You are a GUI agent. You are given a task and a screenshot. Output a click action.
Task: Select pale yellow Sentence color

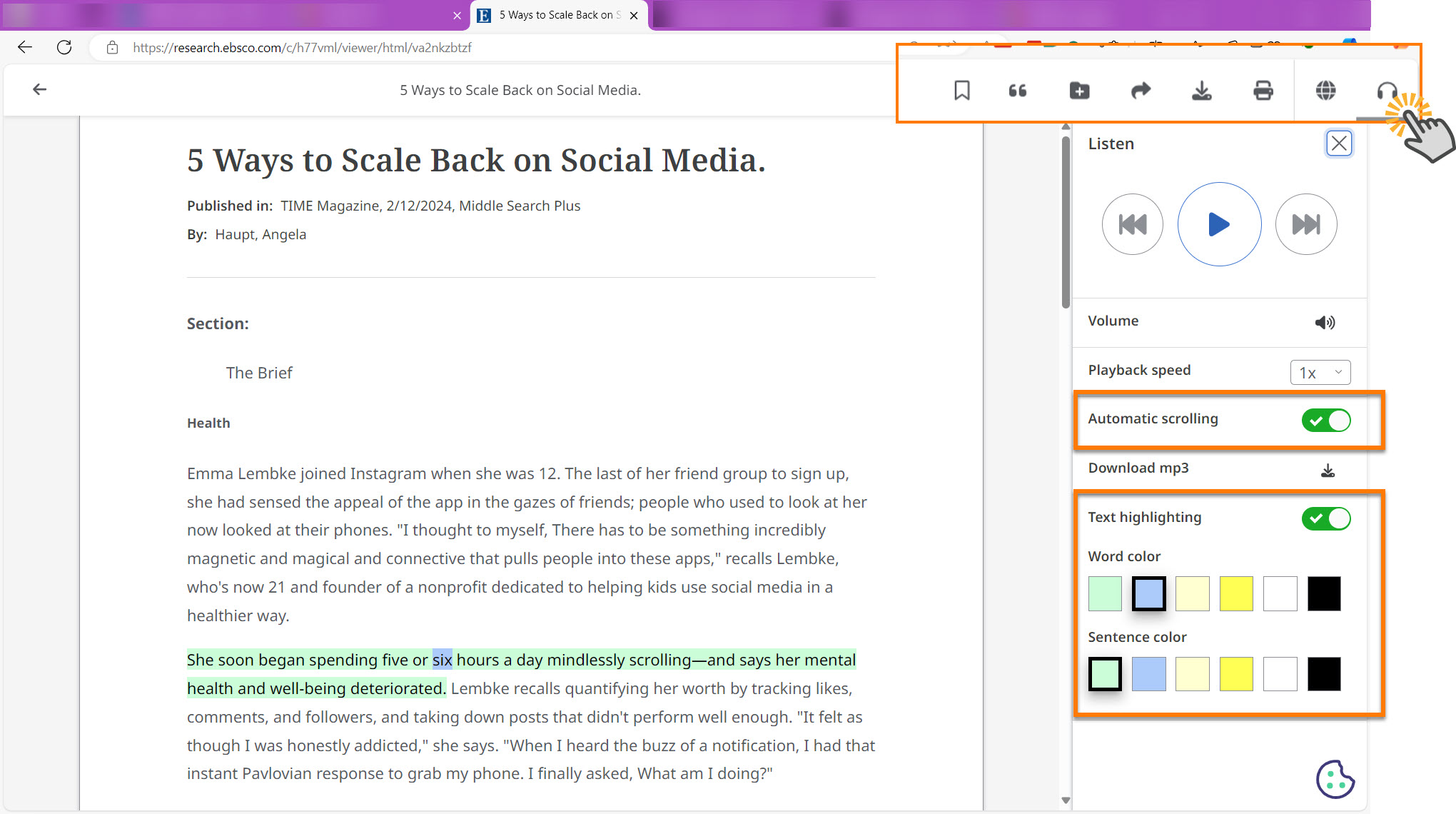[1193, 674]
